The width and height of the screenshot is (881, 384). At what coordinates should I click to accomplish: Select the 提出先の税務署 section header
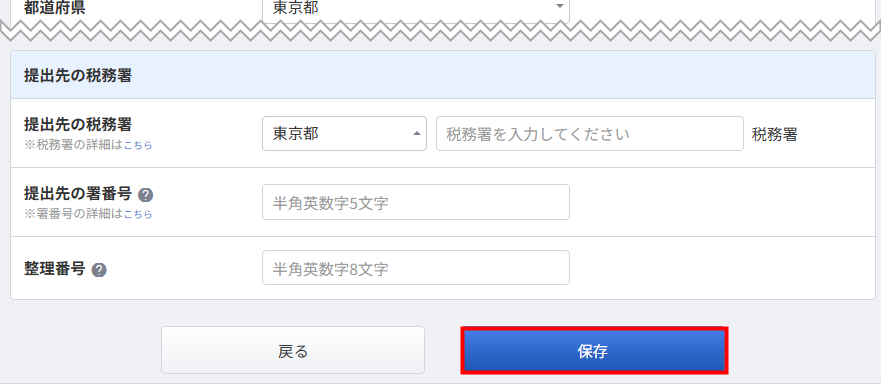coord(443,75)
